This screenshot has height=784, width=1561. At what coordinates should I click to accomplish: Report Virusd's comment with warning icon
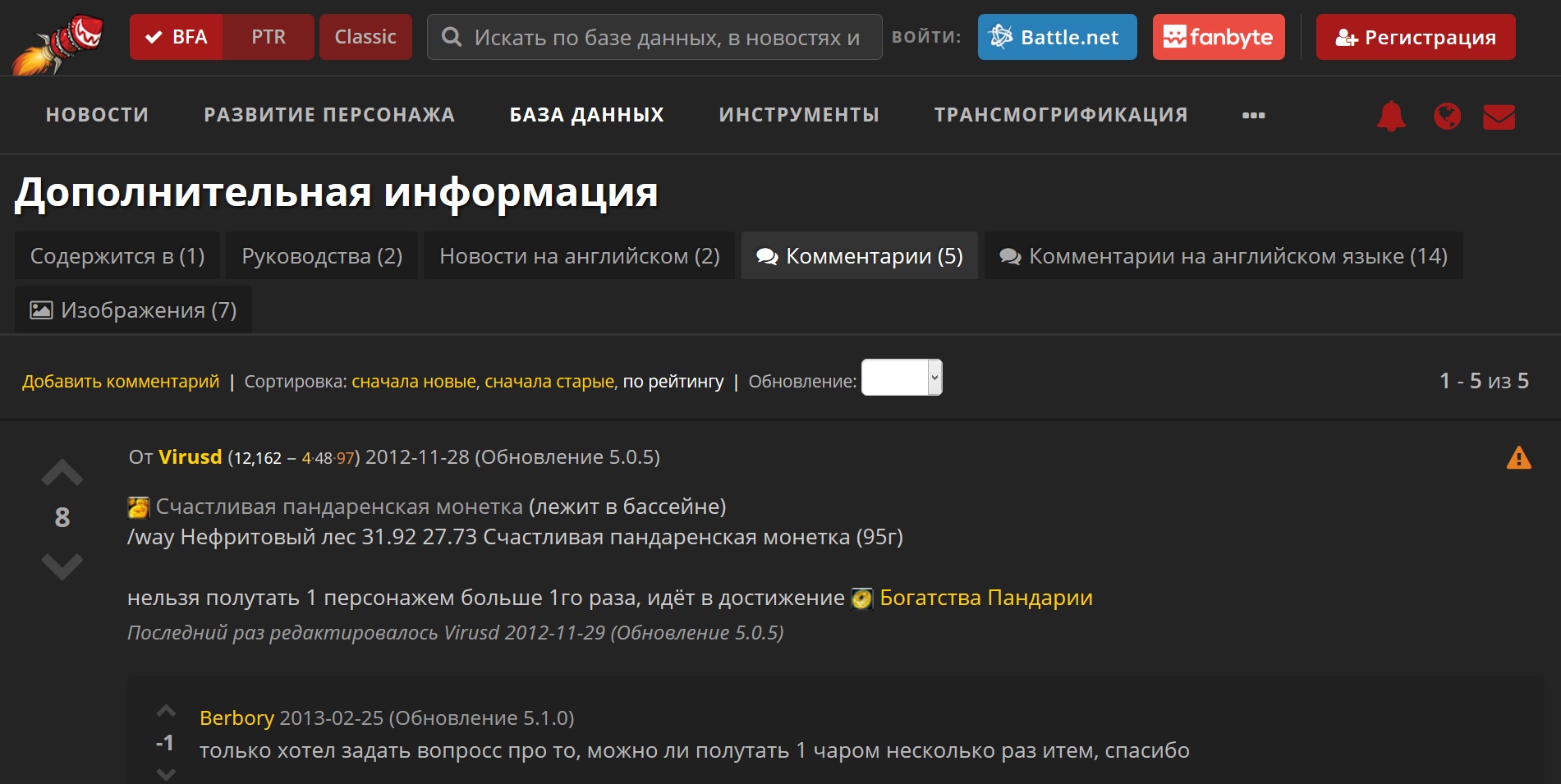coord(1518,457)
